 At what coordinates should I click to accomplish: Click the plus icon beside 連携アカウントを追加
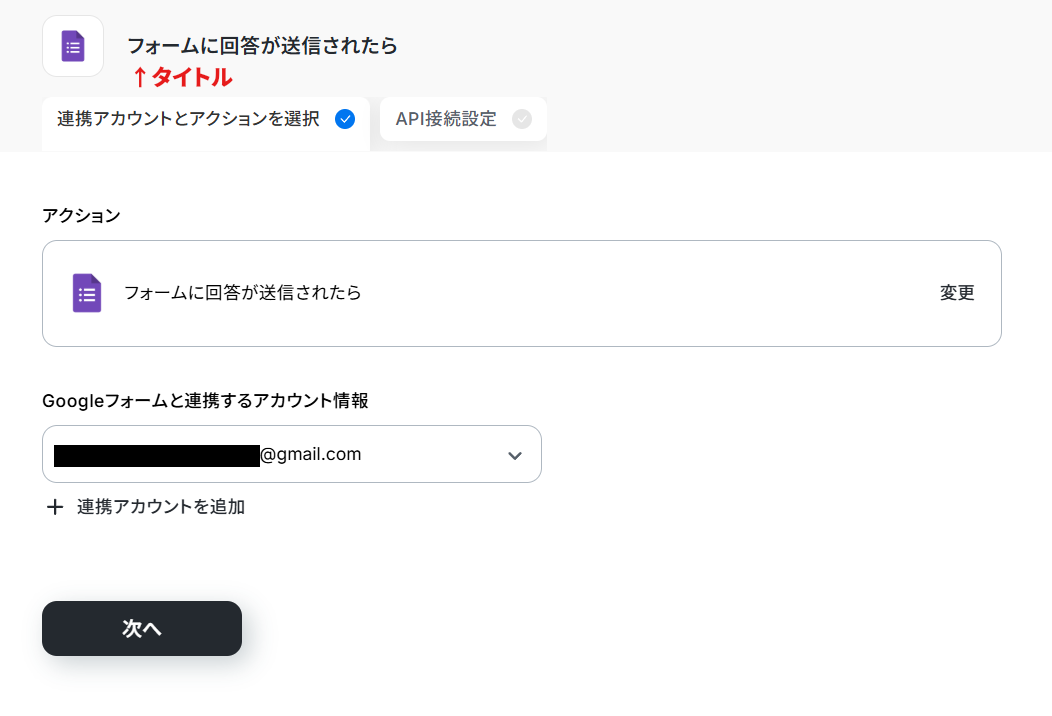click(55, 507)
